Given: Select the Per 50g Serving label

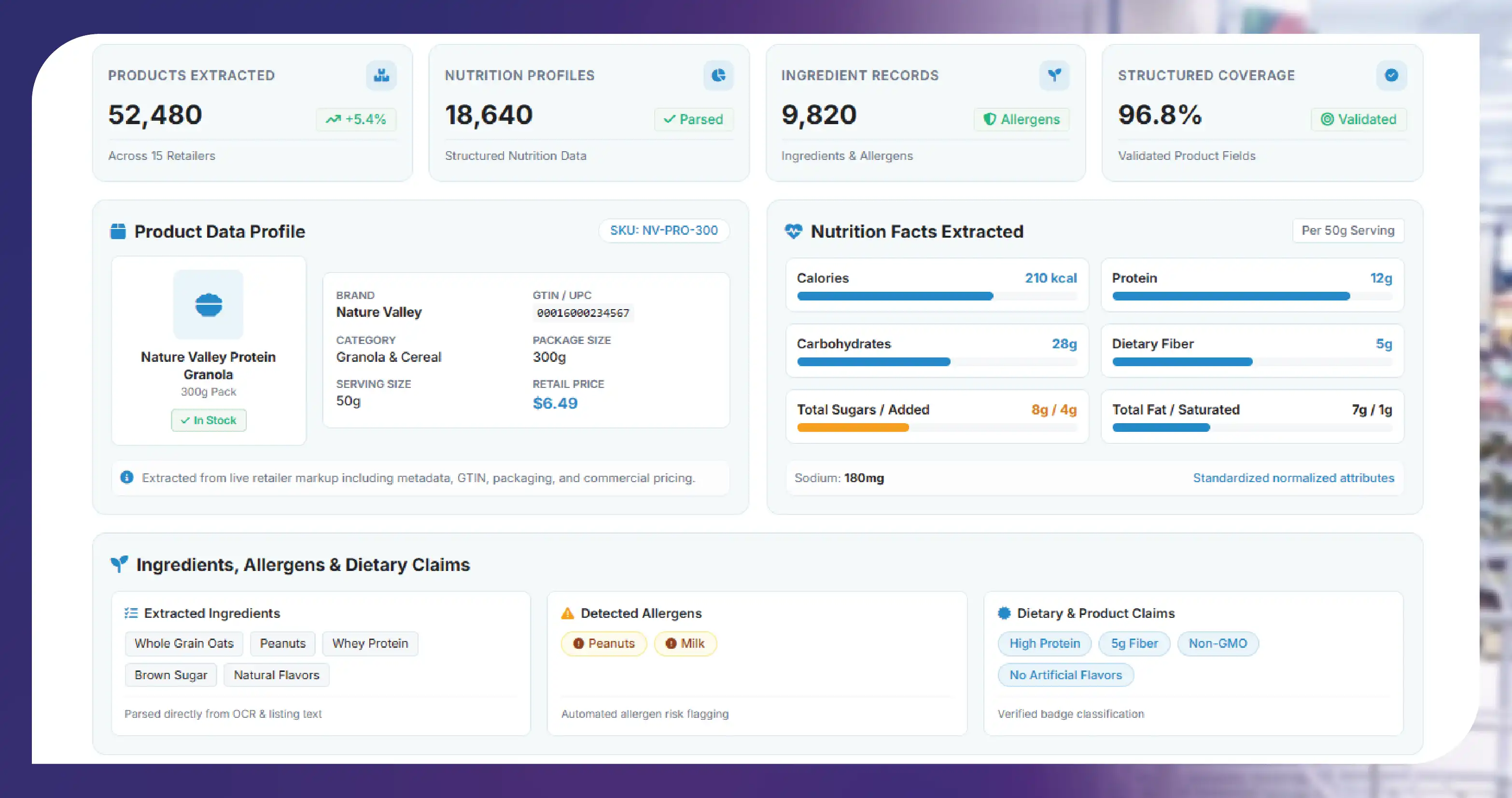Looking at the screenshot, I should point(1348,230).
